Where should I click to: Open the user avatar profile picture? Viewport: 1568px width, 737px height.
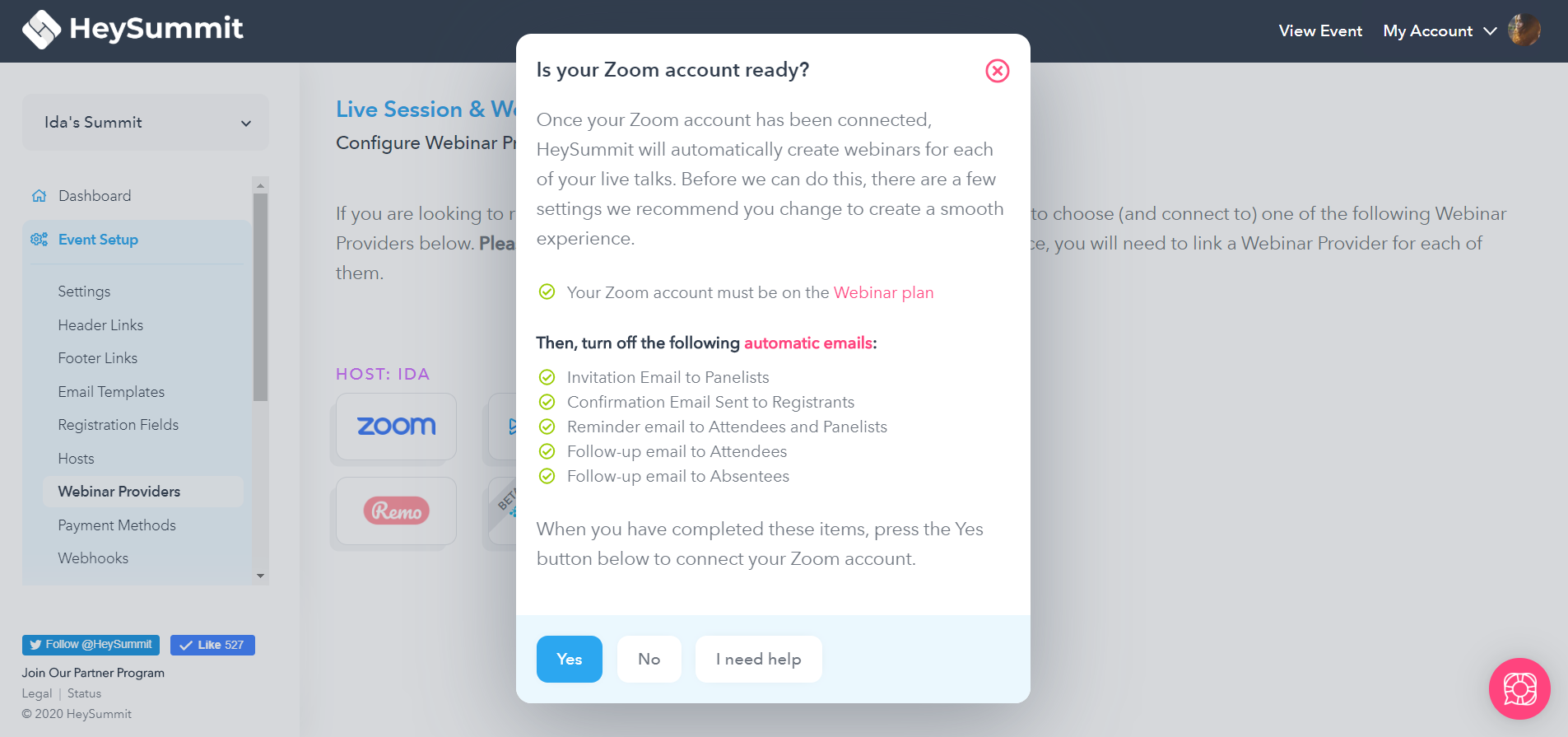pos(1524,30)
